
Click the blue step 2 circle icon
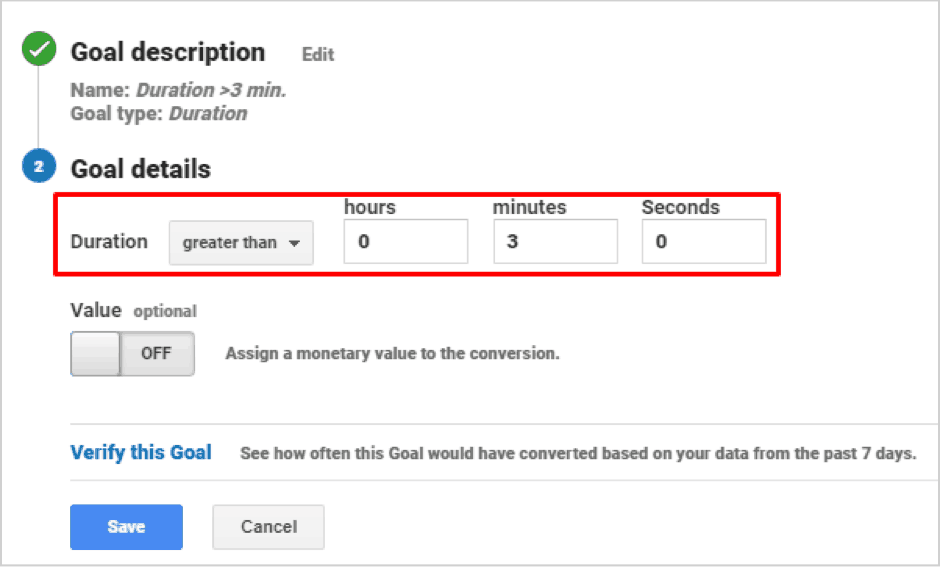coord(39,166)
